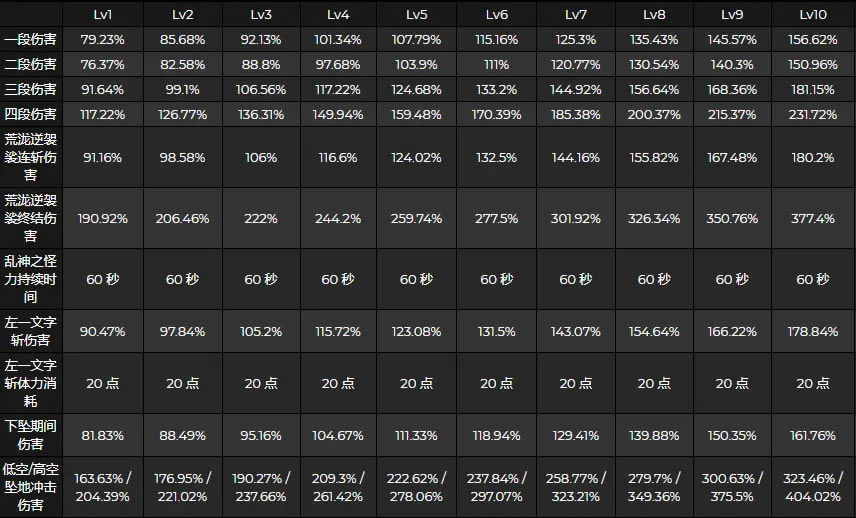The height and width of the screenshot is (518, 856).
Task: Click the 79.23% cell
Action: (104, 41)
